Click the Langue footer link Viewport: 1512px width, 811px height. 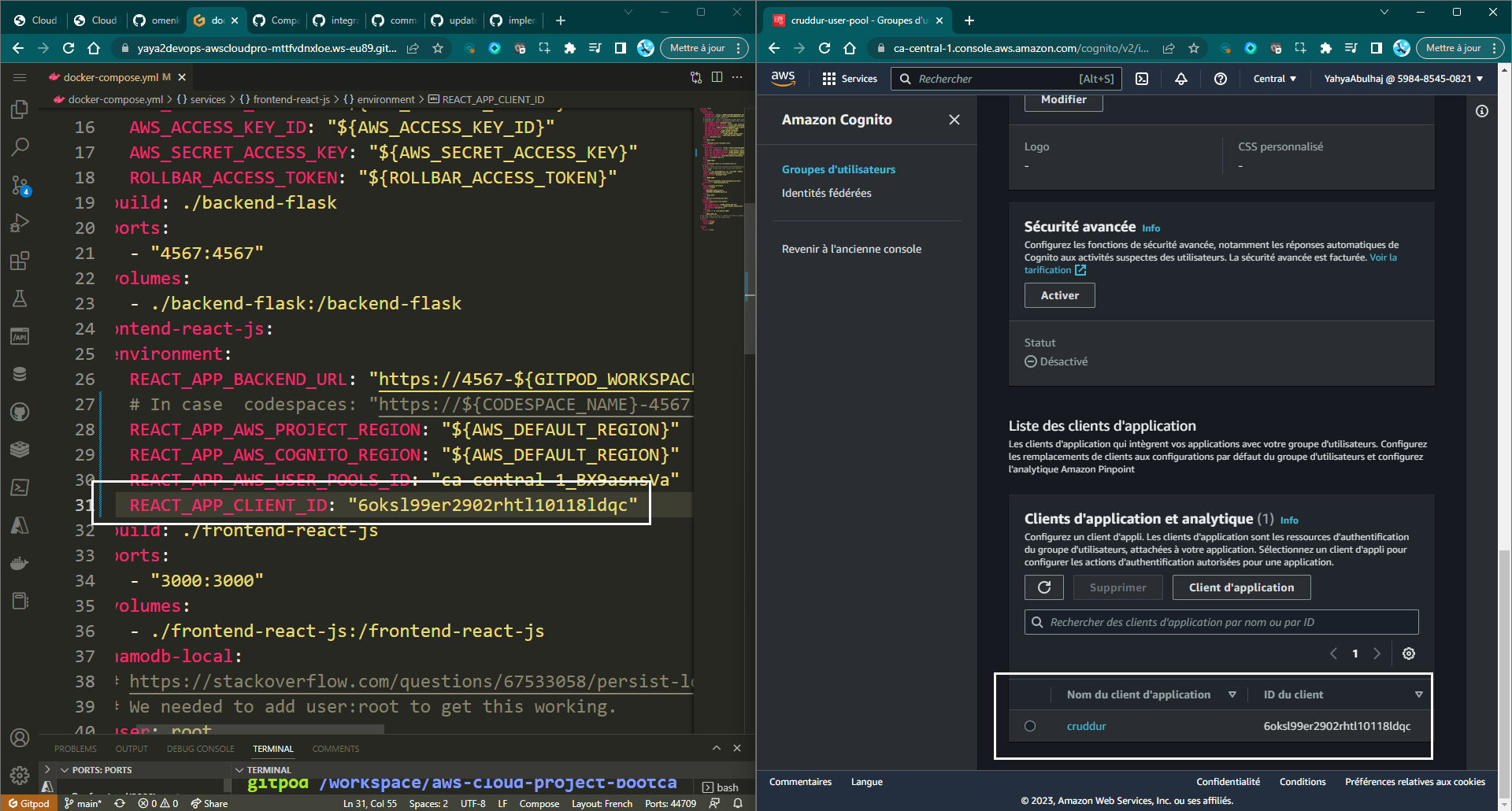click(866, 782)
